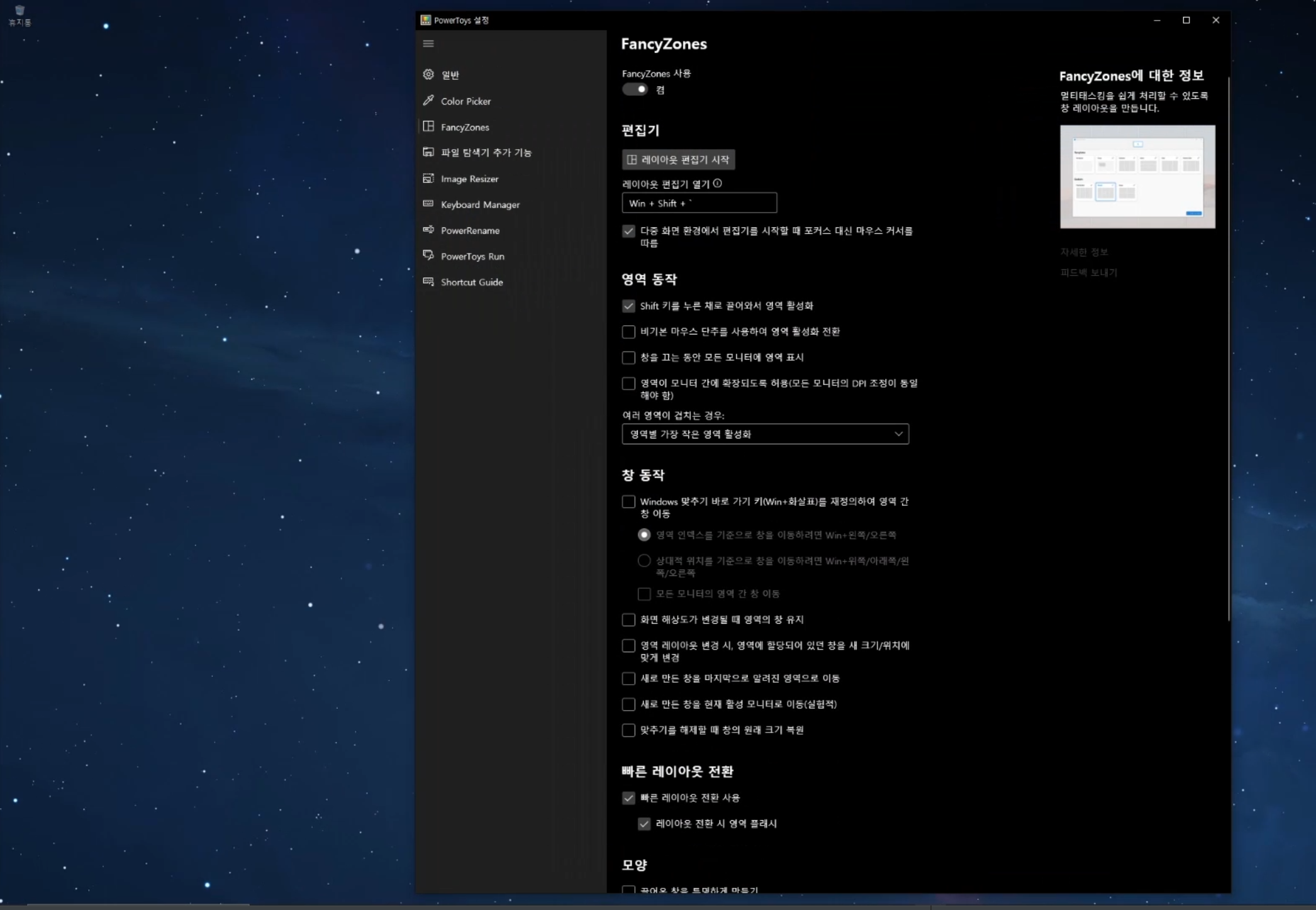Check 영역 레이아웃 변경 시 창 크기 변경 option

[628, 645]
